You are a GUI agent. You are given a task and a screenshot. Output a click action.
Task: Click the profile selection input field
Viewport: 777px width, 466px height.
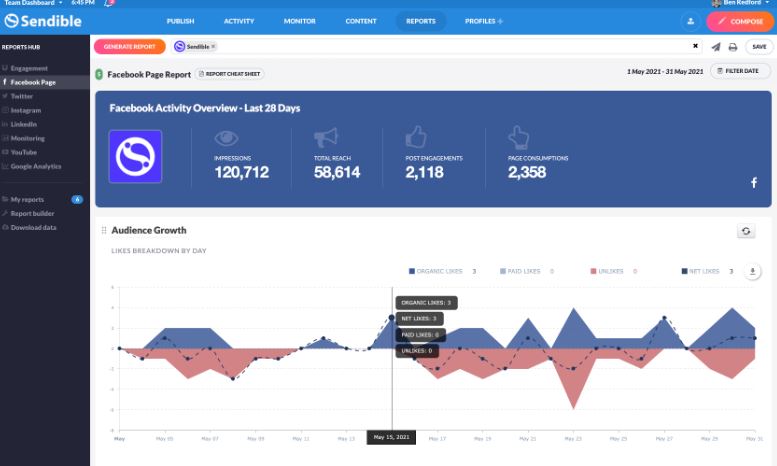[436, 46]
